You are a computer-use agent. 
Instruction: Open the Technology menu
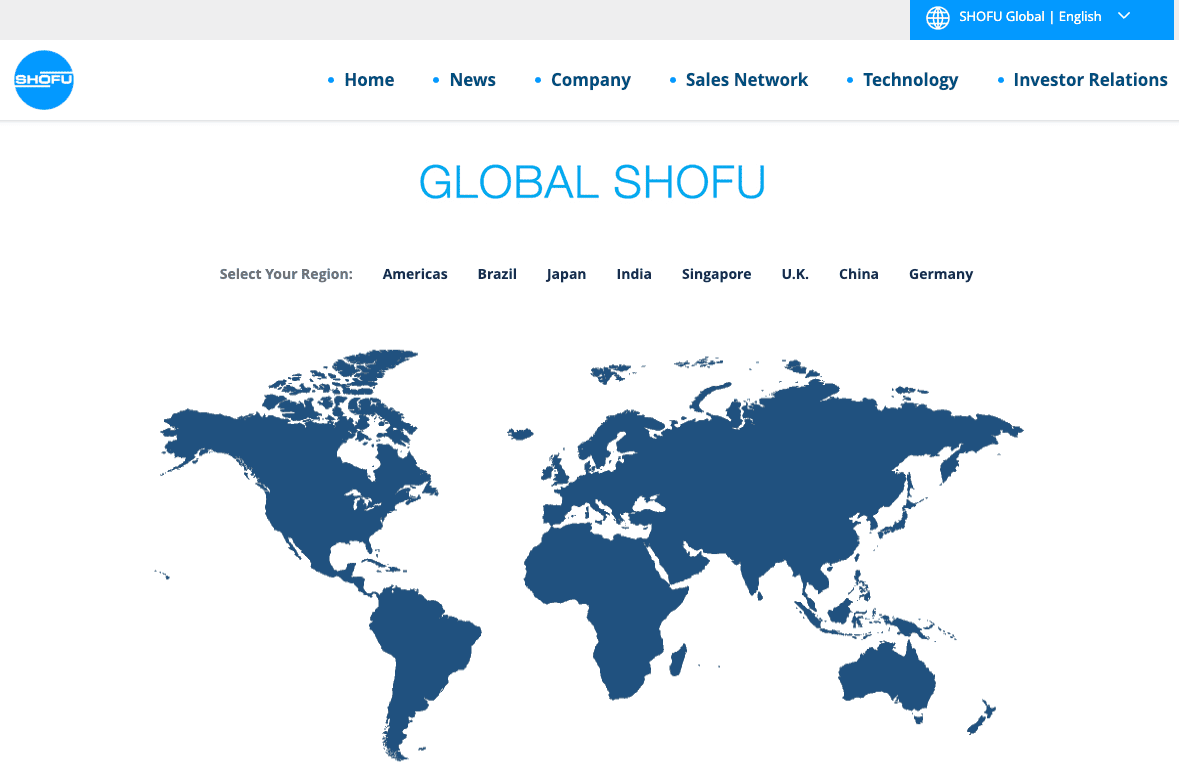pyautogui.click(x=910, y=80)
